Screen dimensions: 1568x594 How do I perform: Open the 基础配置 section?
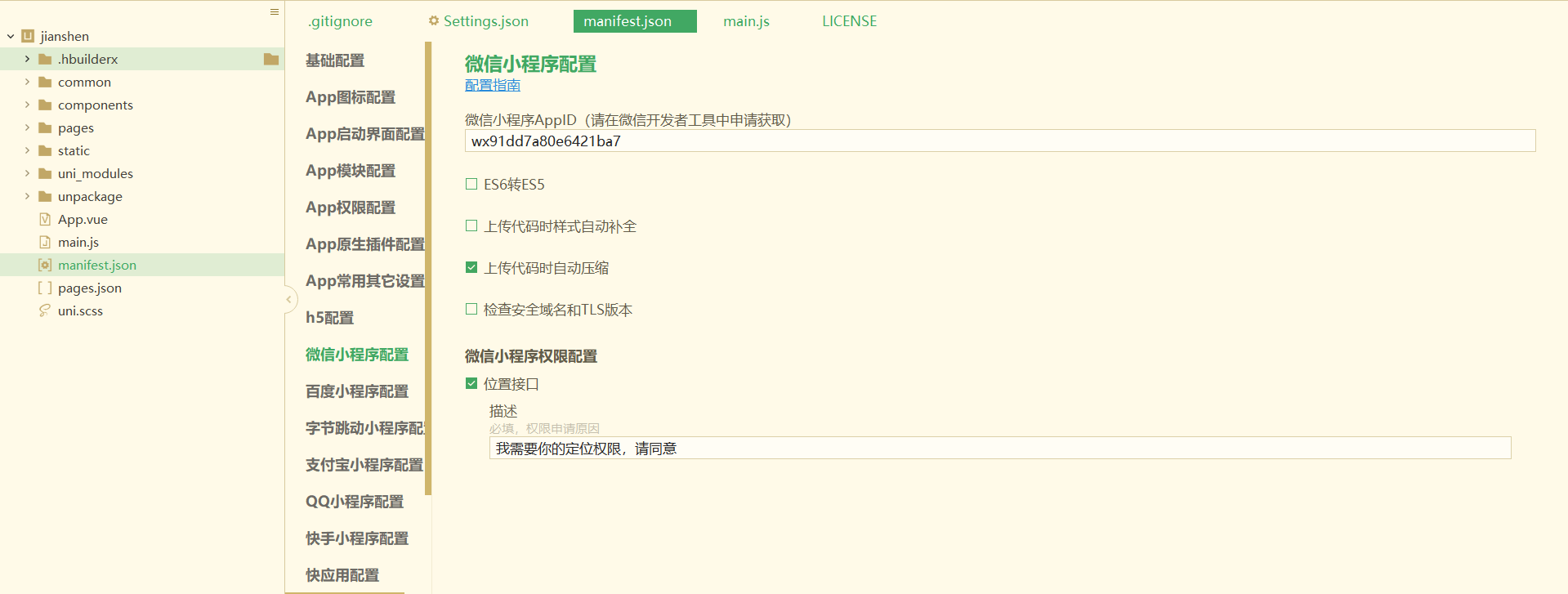click(335, 60)
